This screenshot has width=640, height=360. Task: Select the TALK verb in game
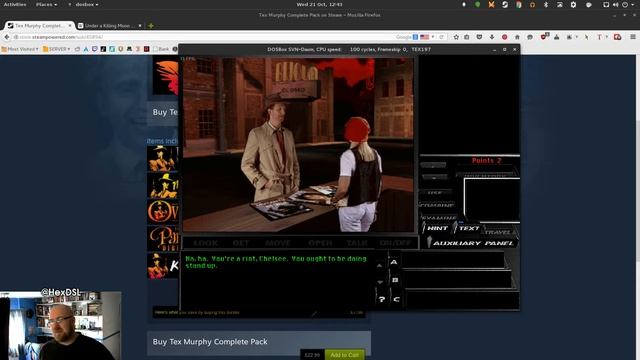(357, 243)
